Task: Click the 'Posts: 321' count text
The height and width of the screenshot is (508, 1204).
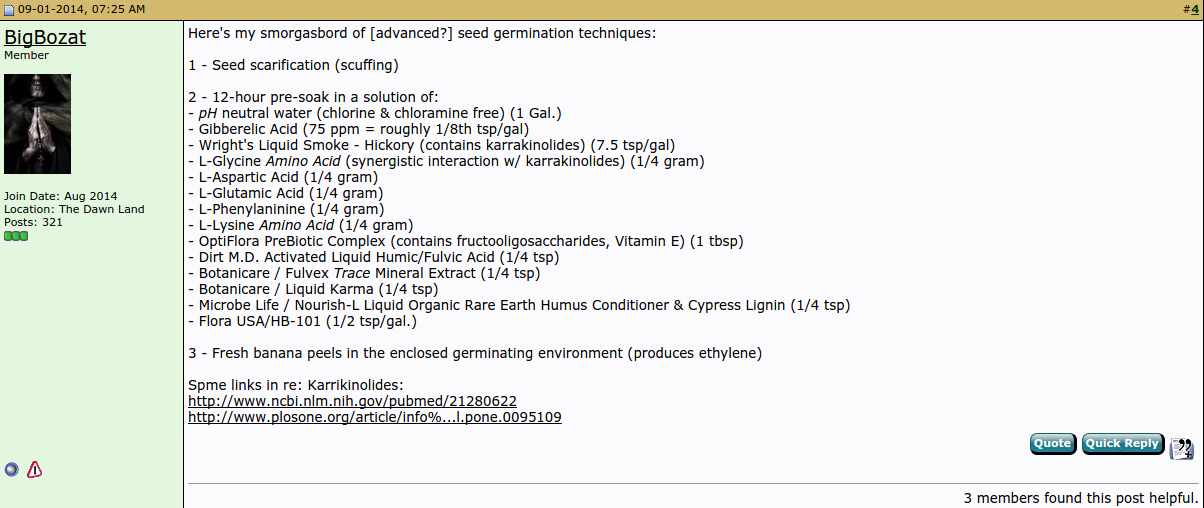Action: tap(34, 222)
